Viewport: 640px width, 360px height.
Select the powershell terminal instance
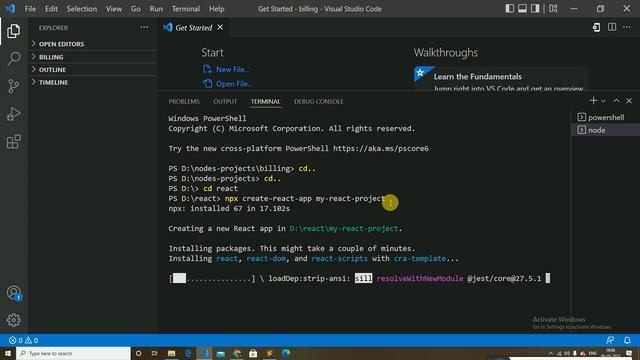click(605, 118)
